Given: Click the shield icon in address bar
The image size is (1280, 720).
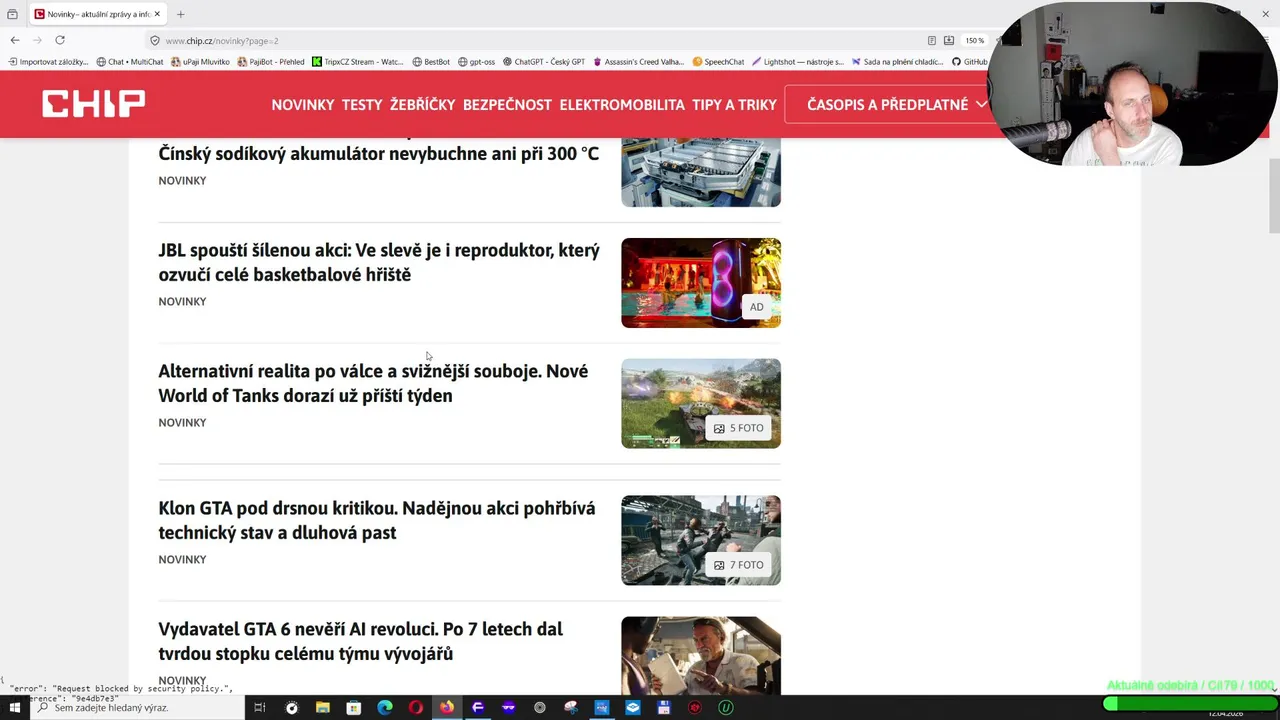Looking at the screenshot, I should coord(155,41).
